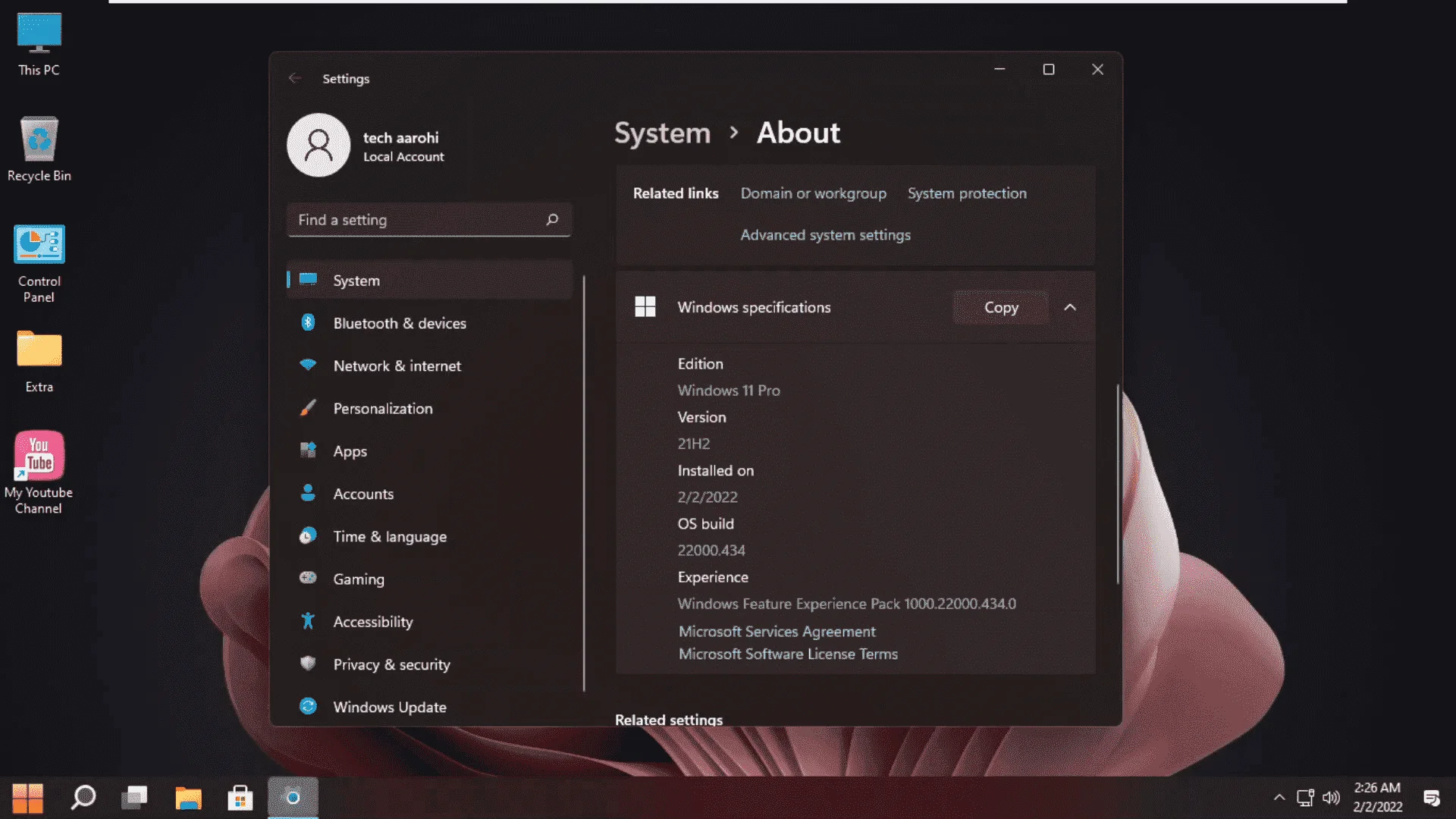Open the Extra folder on desktop

point(39,362)
